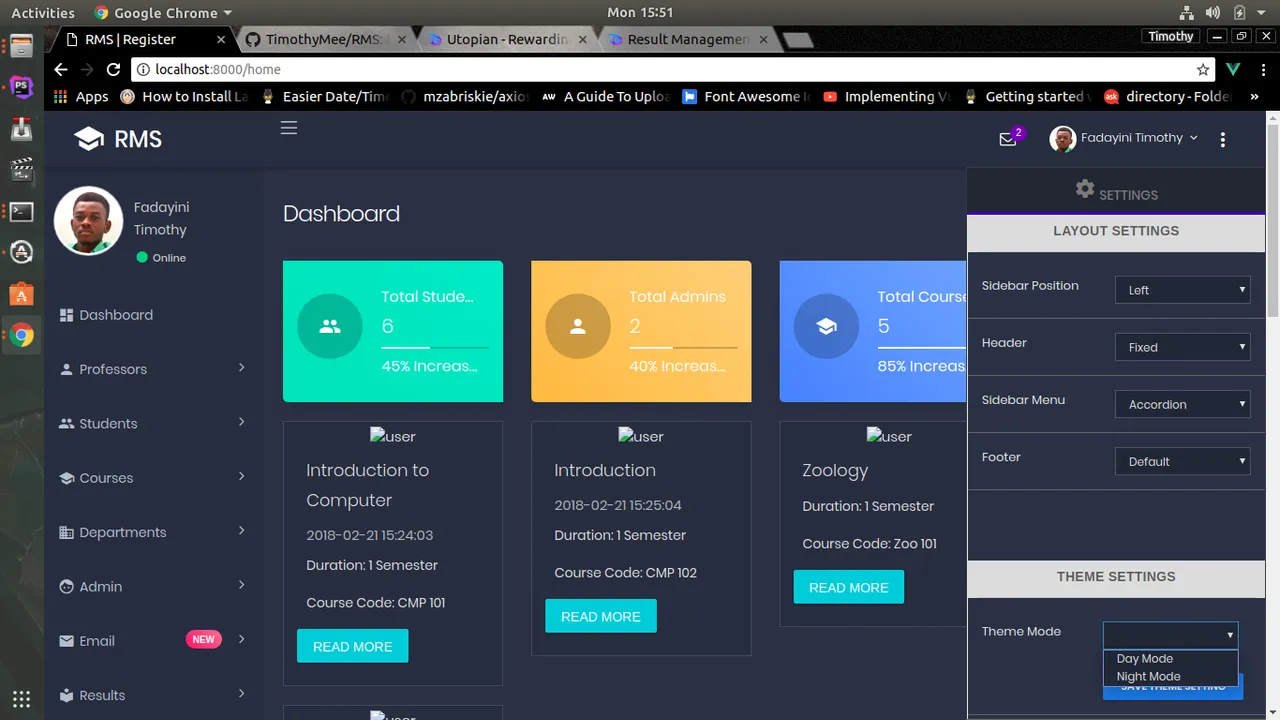Screen dimensions: 1280x720
Task: Open PhpStorm from the Ubuntu dock
Action: pos(22,87)
